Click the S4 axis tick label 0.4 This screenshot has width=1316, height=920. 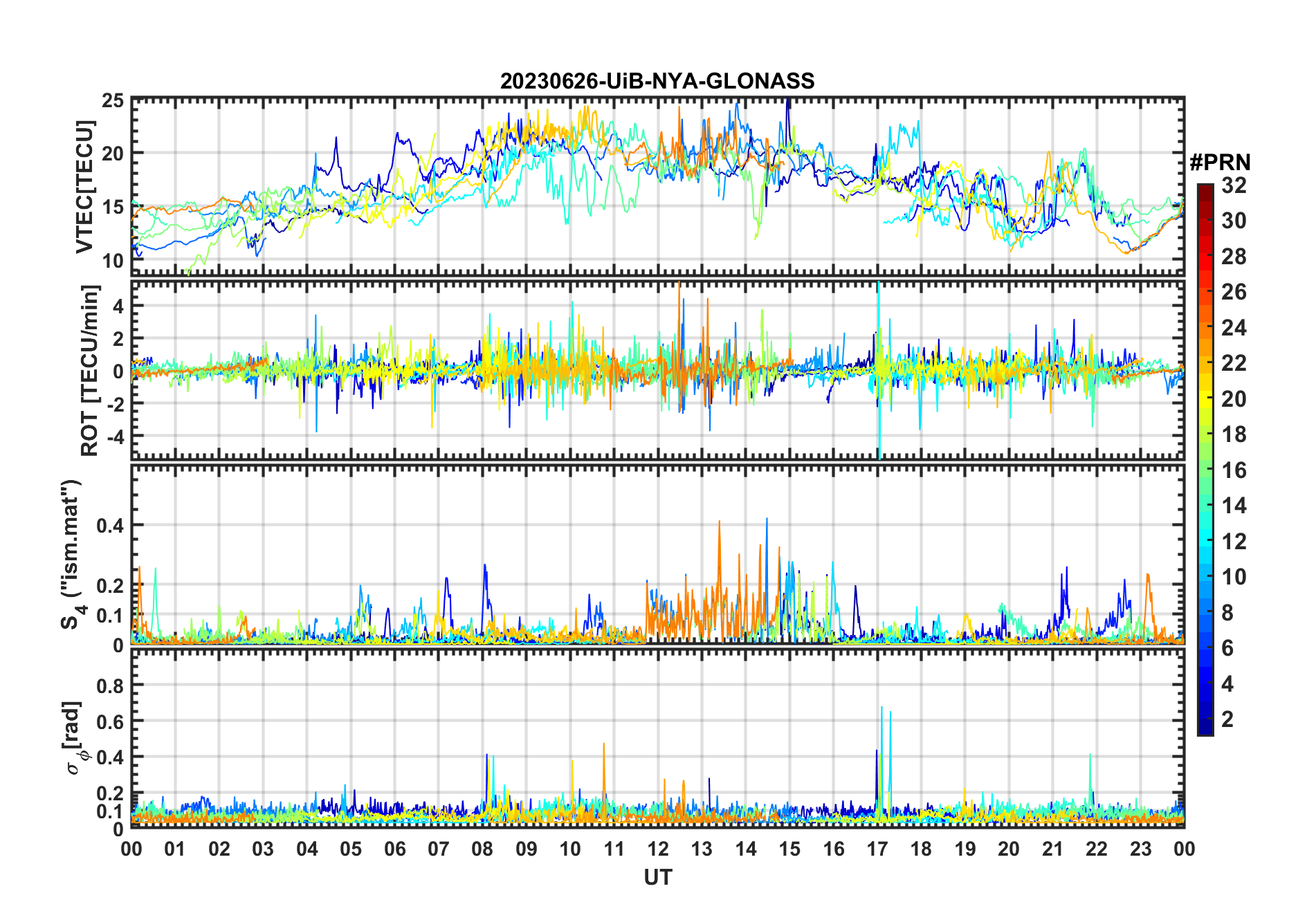click(111, 526)
